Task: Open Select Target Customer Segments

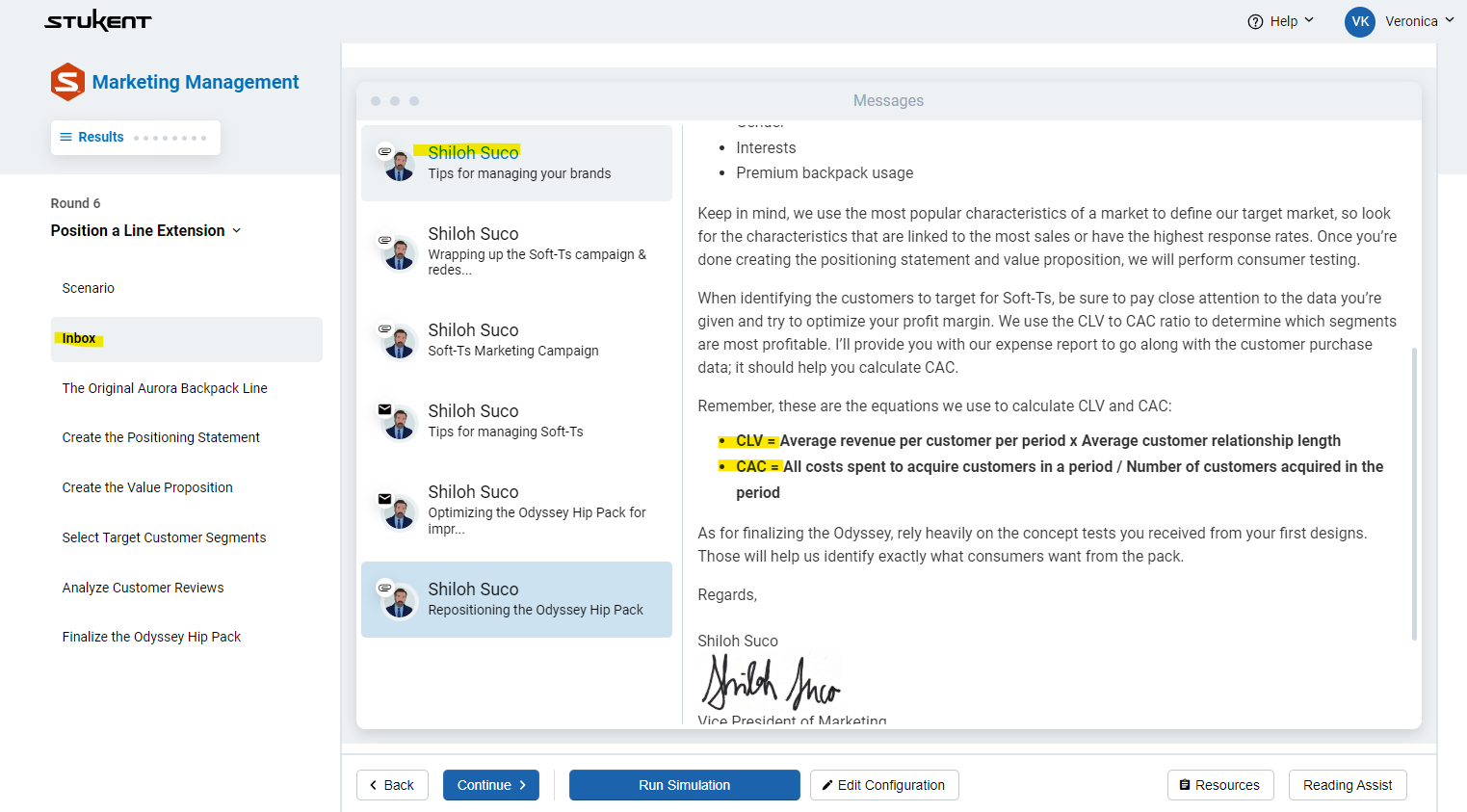Action: [164, 537]
